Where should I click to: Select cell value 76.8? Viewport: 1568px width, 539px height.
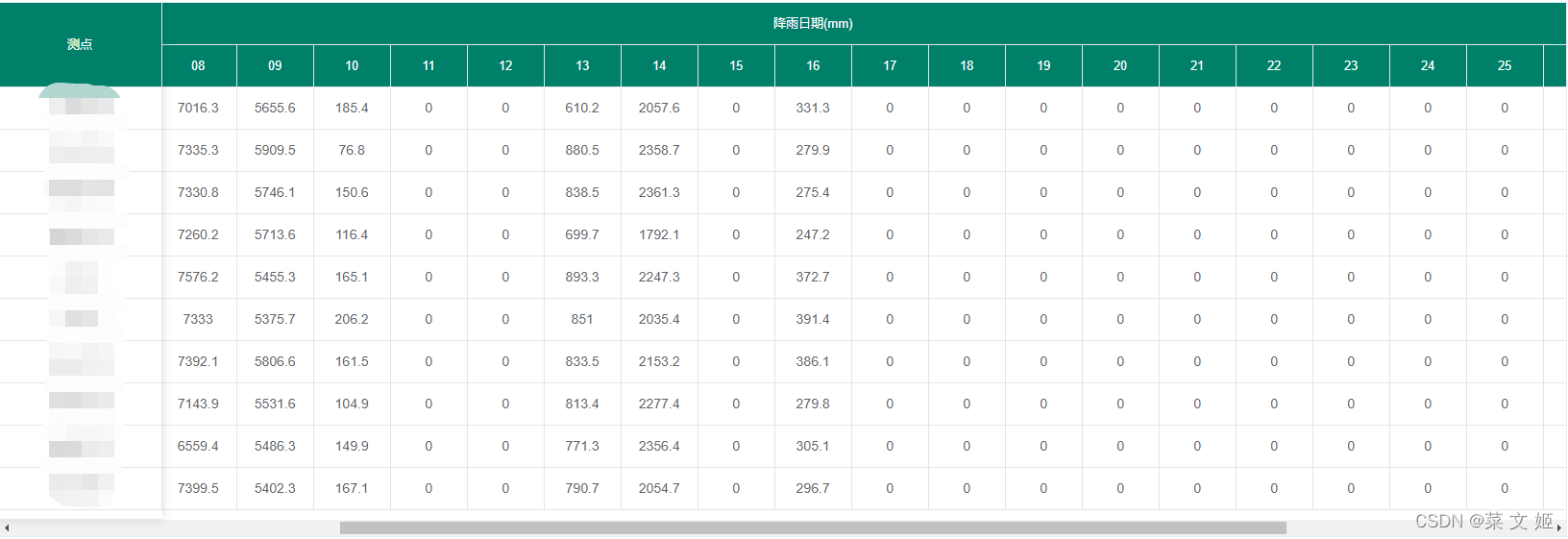(x=352, y=150)
